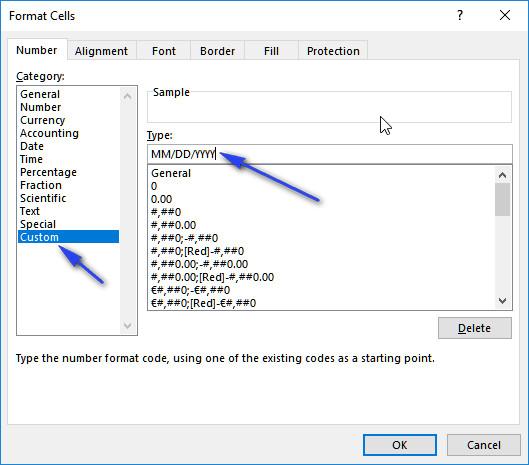Click the Type field containing MM/DD/YYYY

tap(330, 154)
